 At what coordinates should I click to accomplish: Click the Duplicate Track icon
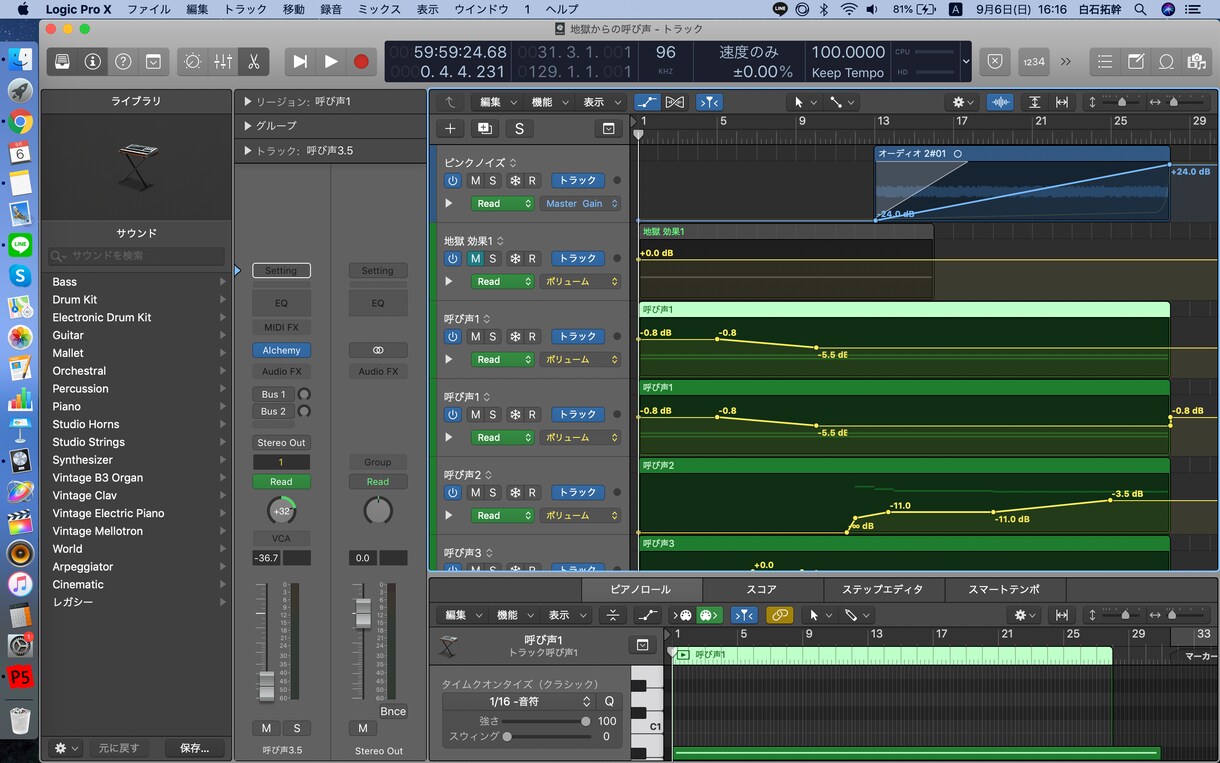tap(485, 128)
